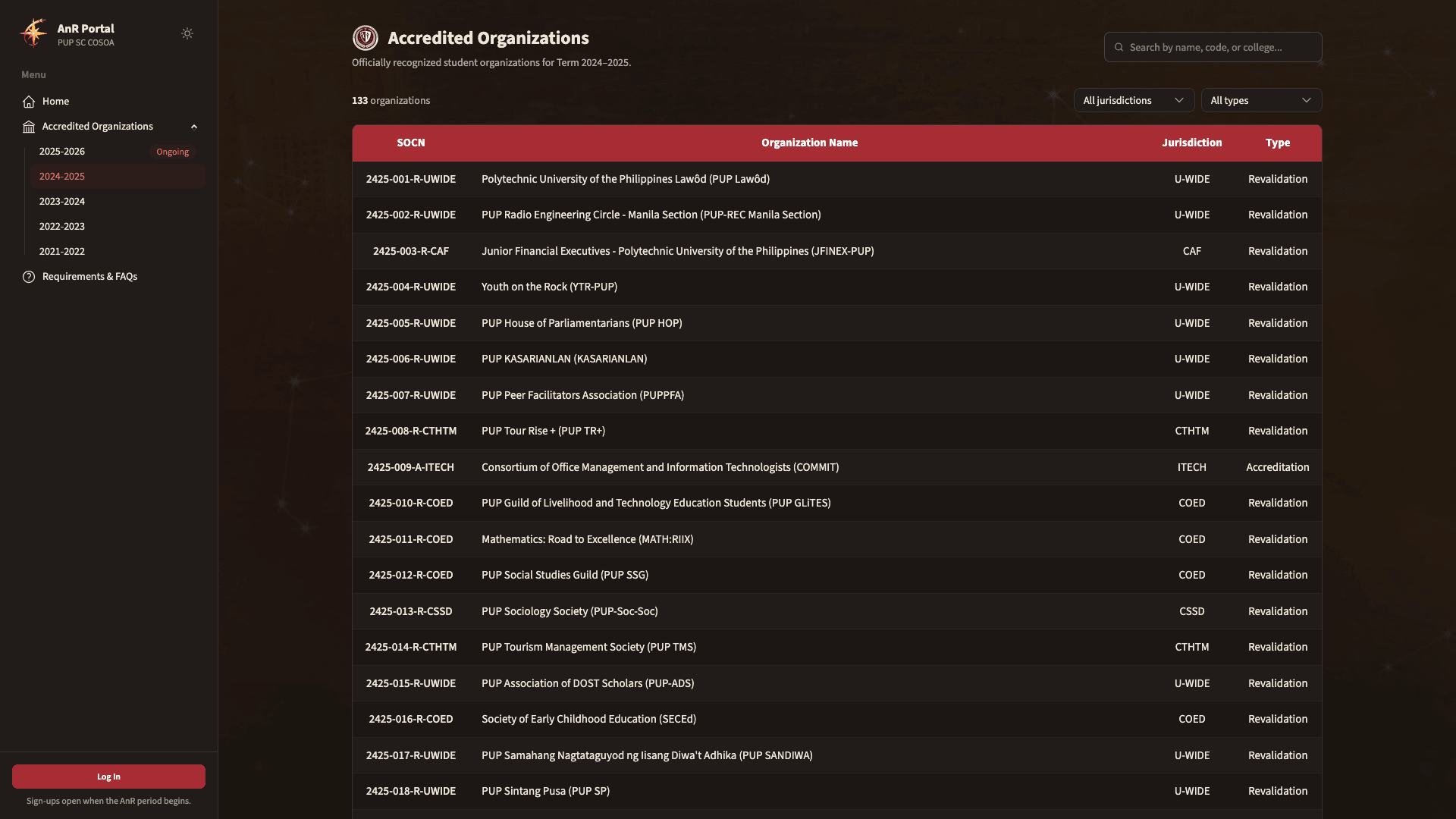Click PUP Tourism Management Society name

pyautogui.click(x=588, y=647)
